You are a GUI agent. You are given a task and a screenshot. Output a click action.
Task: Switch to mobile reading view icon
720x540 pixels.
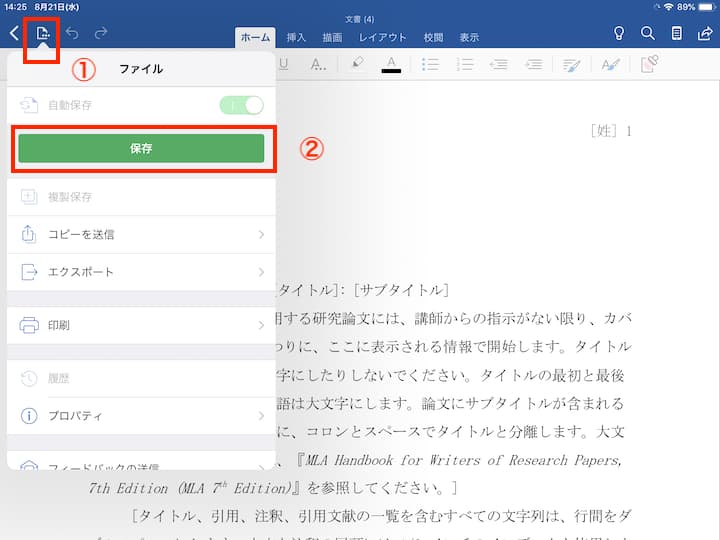pyautogui.click(x=676, y=33)
